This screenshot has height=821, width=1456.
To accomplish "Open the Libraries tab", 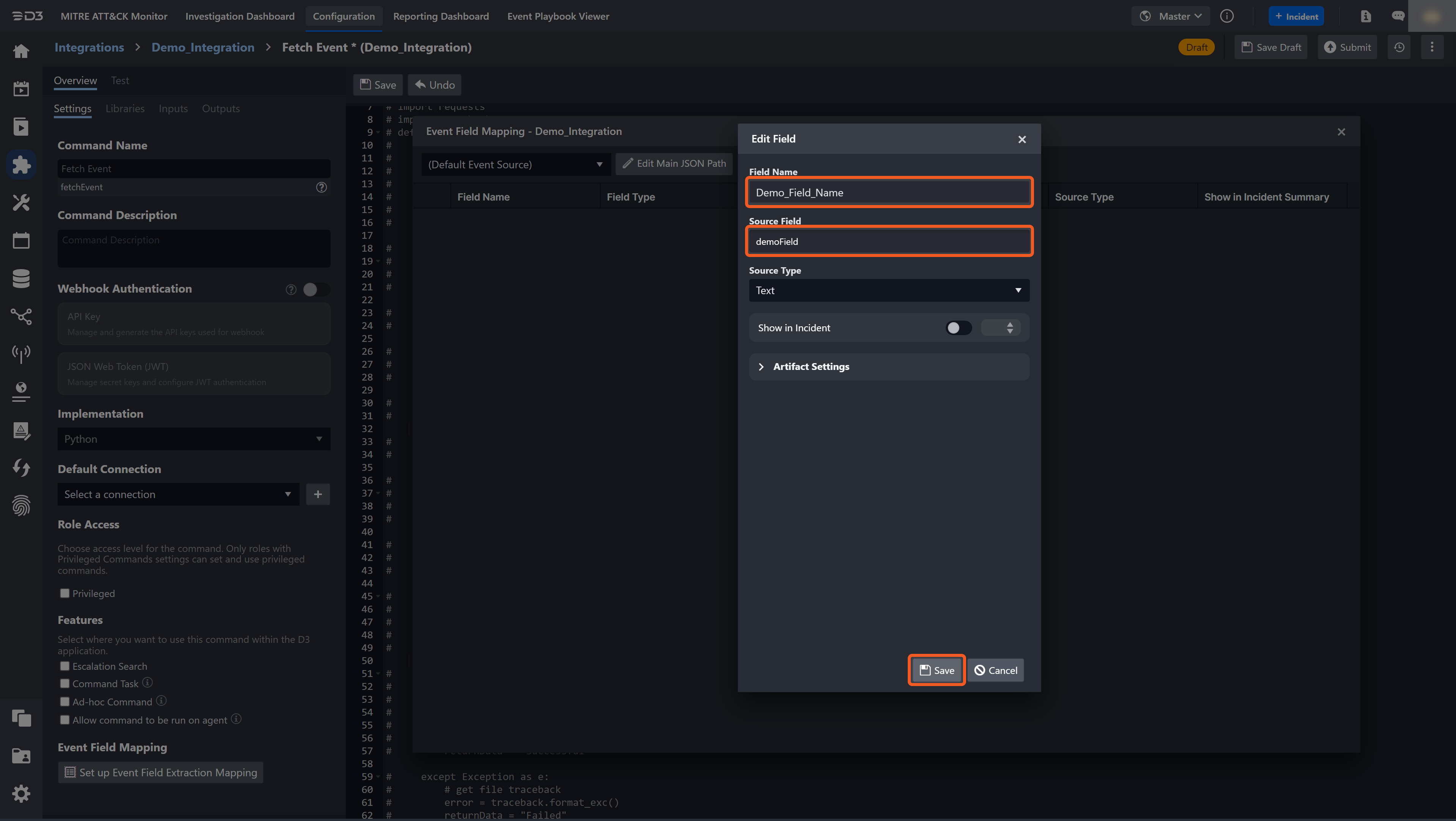I will [x=125, y=108].
